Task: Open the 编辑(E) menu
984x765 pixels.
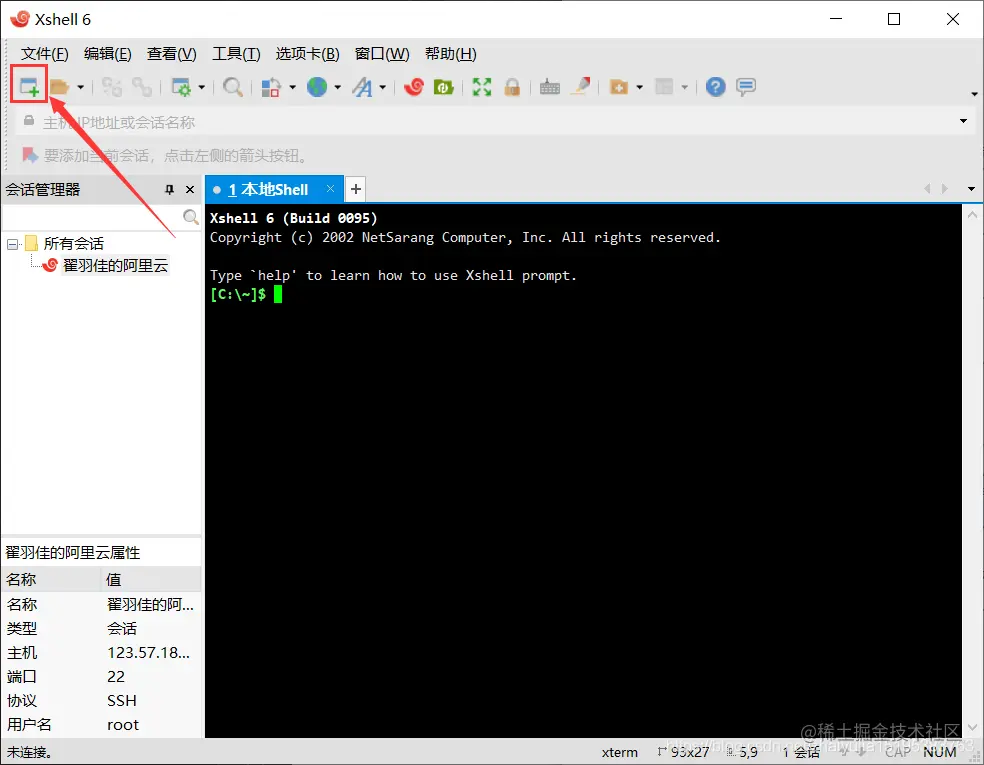Action: 108,54
